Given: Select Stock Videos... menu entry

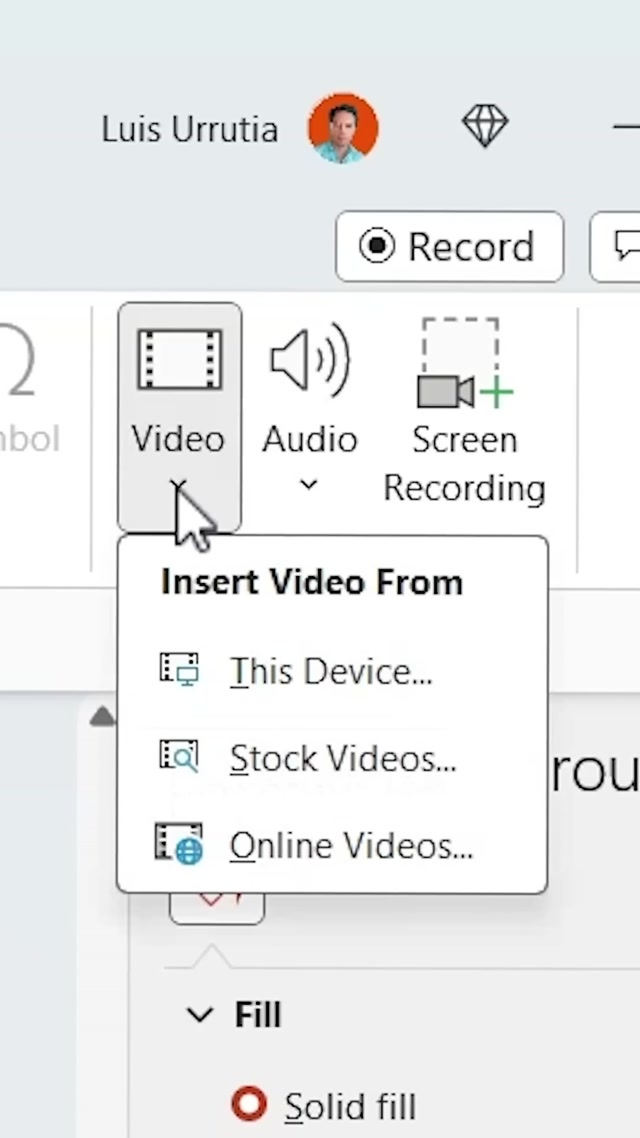Looking at the screenshot, I should [x=342, y=758].
